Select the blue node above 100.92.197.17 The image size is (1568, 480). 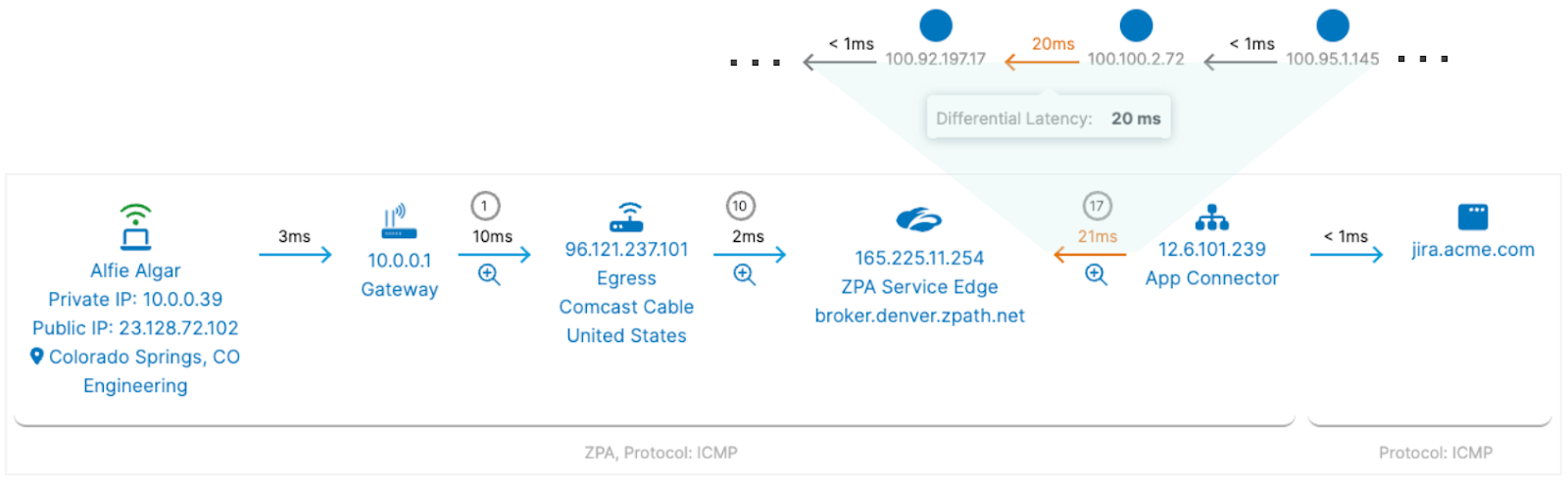tap(936, 25)
